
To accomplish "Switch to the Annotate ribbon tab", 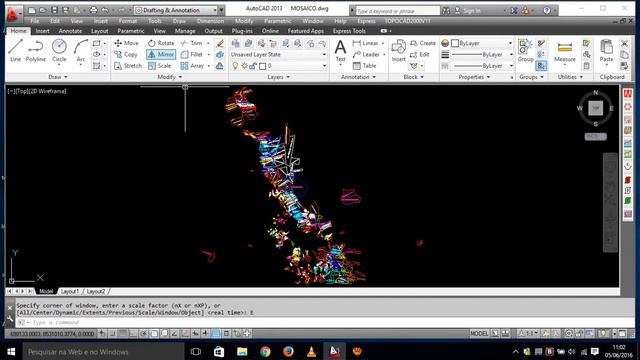I will click(x=70, y=31).
